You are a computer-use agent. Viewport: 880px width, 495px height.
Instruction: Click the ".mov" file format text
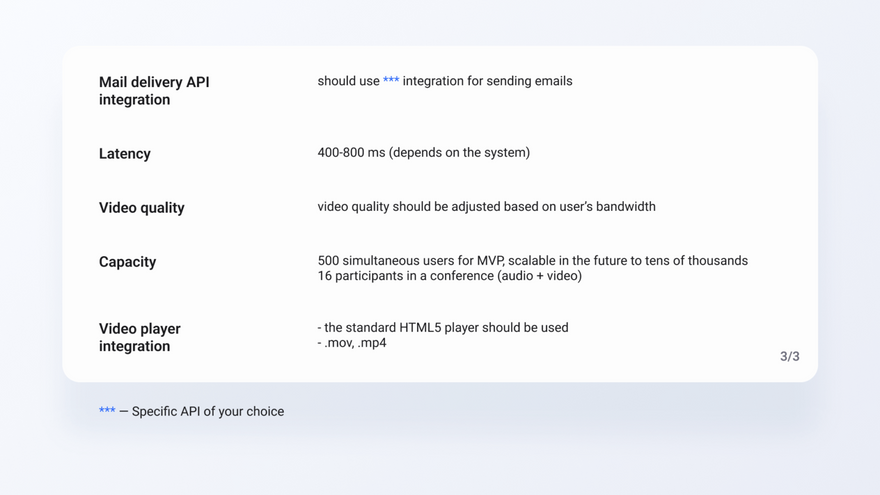338,343
